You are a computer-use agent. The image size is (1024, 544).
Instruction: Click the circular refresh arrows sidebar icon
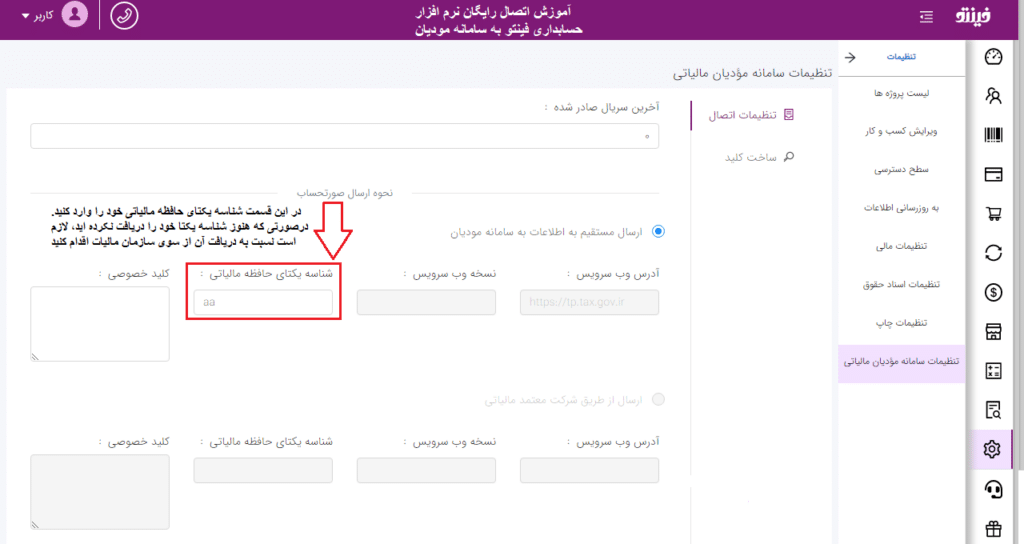coord(993,253)
